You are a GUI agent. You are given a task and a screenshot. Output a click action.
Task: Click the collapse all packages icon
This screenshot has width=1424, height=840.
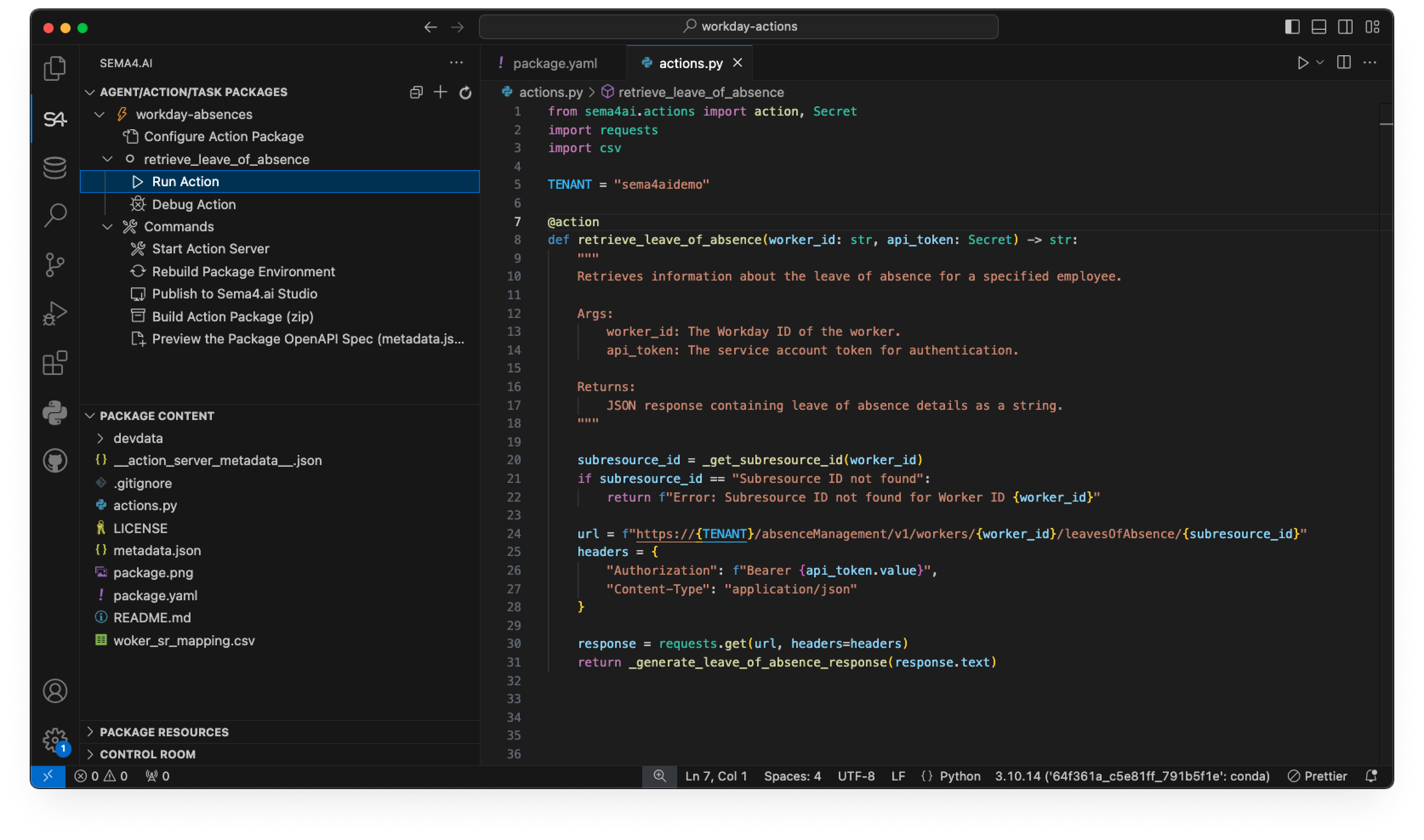point(416,92)
